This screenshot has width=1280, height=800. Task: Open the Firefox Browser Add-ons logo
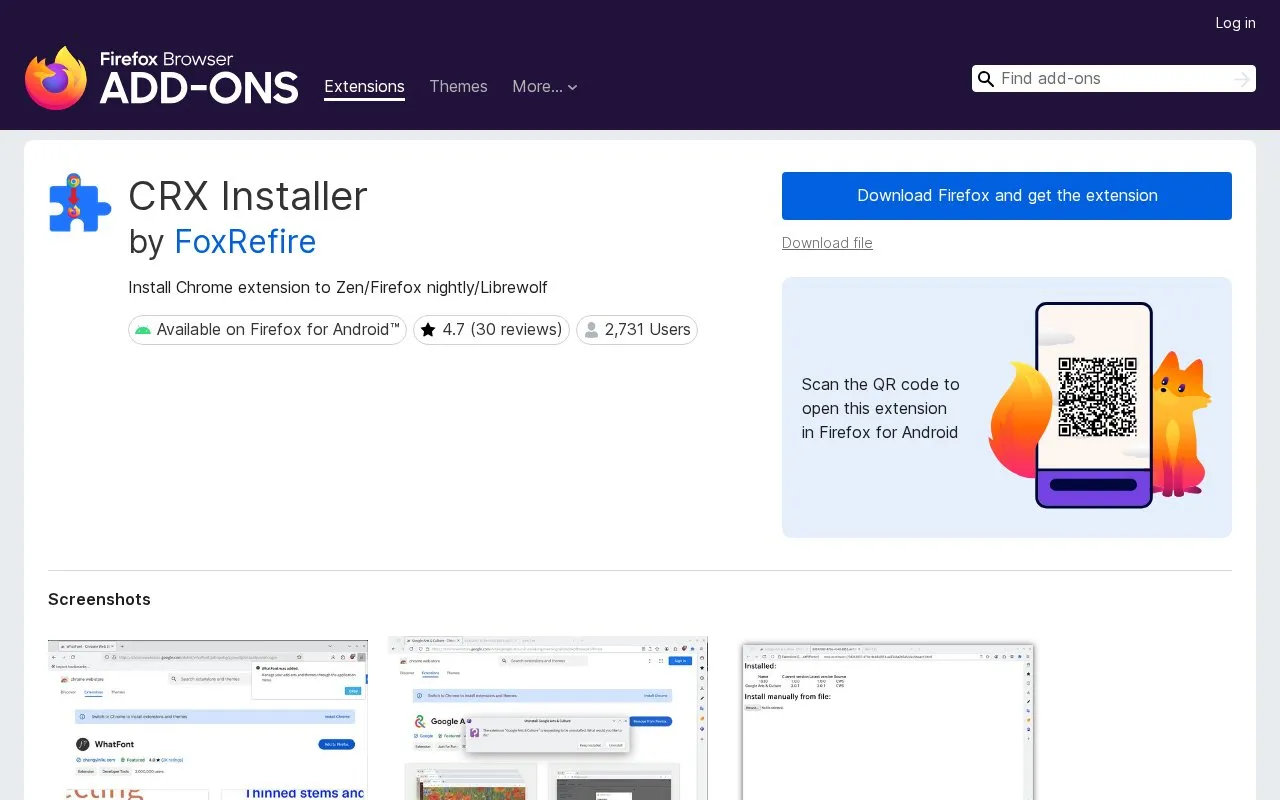click(161, 78)
